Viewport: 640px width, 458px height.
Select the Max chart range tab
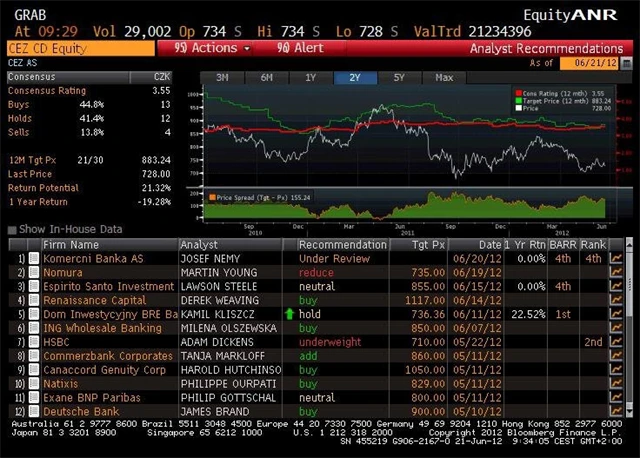pos(444,78)
